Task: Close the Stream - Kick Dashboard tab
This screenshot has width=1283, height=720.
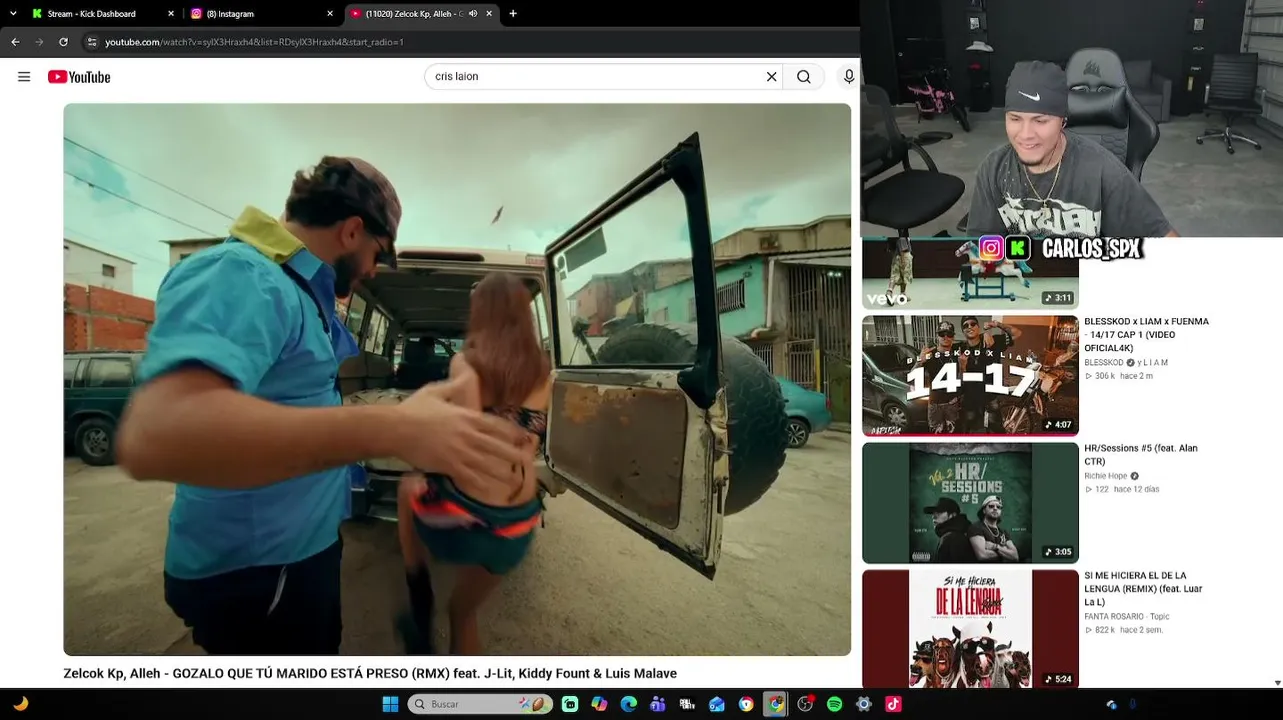Action: (171, 14)
